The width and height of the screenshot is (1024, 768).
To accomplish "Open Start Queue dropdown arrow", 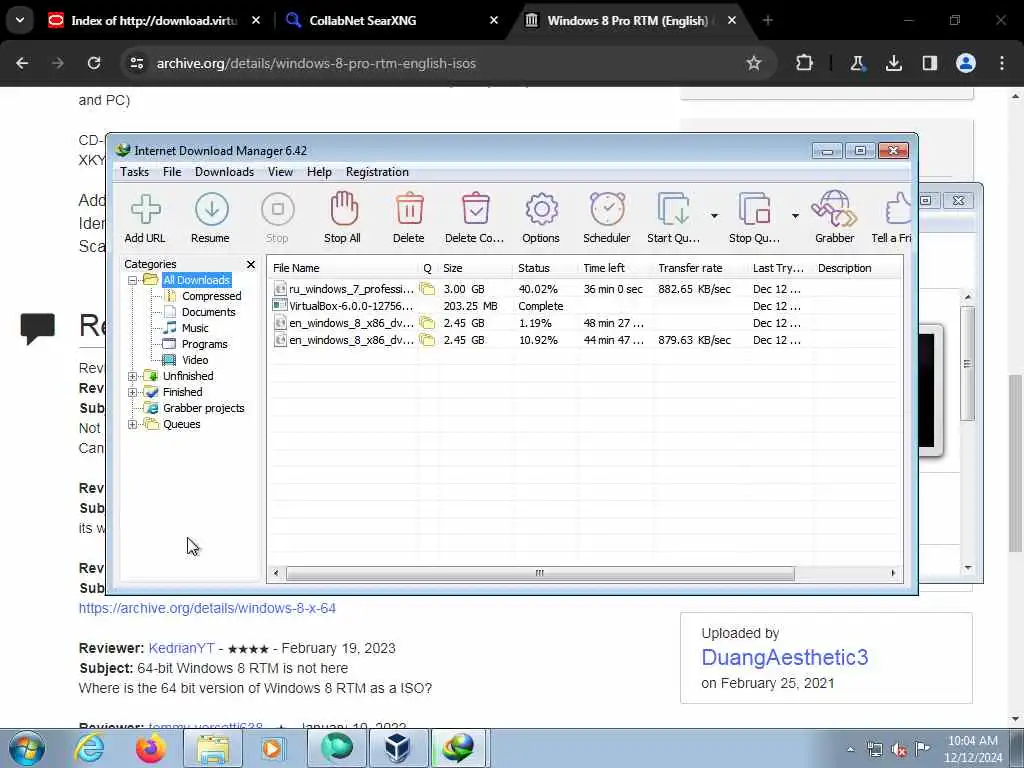I will tap(714, 216).
